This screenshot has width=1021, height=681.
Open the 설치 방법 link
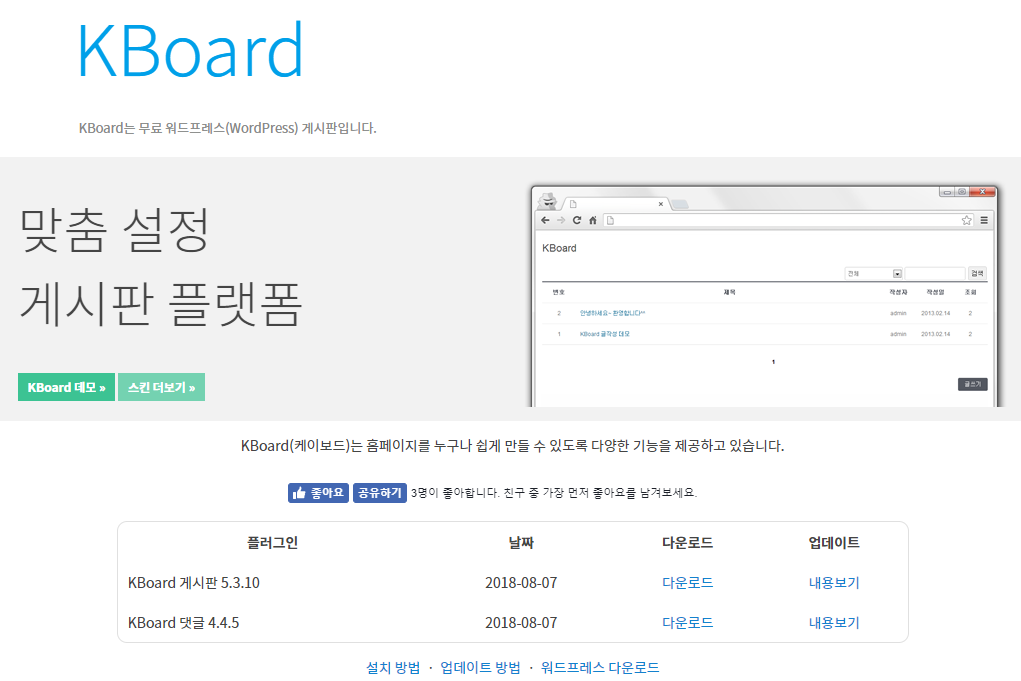(x=393, y=668)
